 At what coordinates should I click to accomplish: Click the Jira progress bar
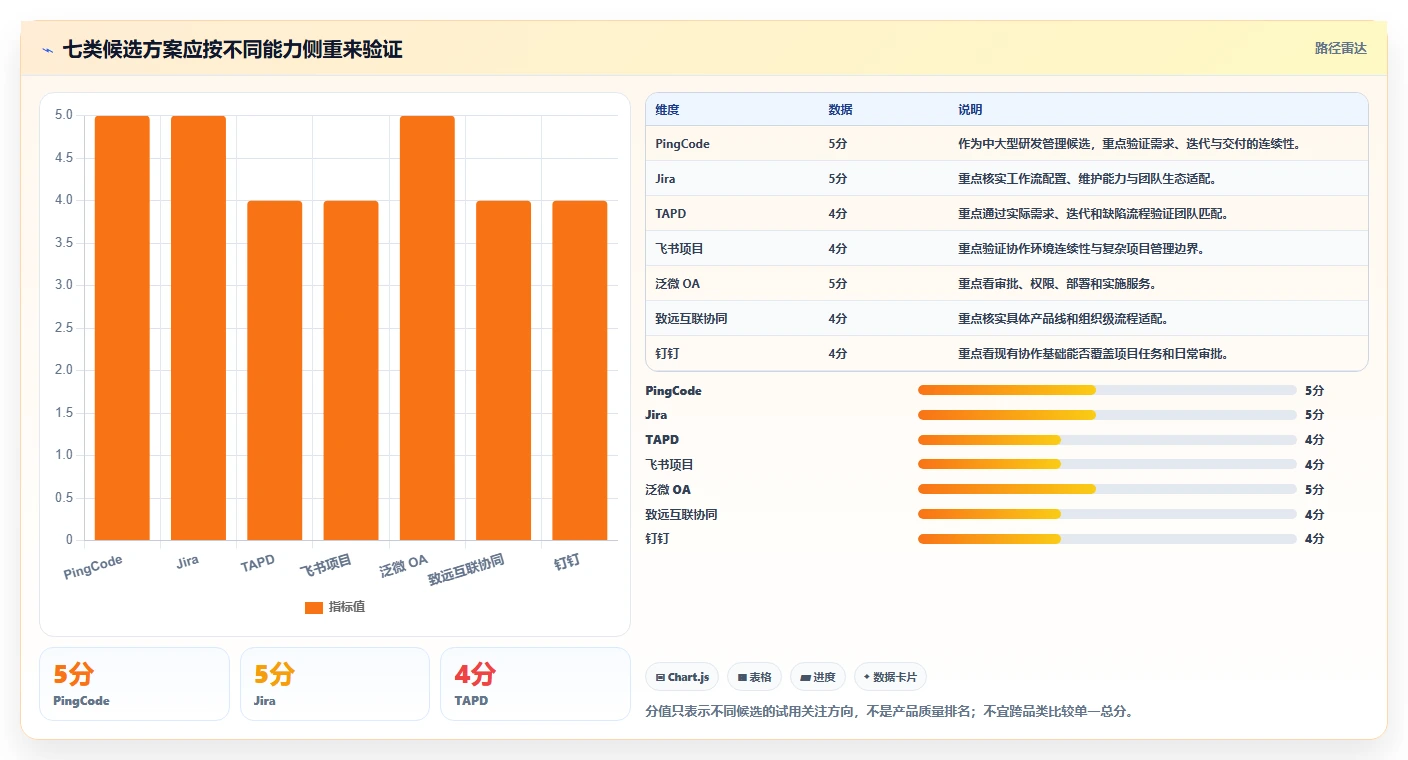pyautogui.click(x=1107, y=415)
